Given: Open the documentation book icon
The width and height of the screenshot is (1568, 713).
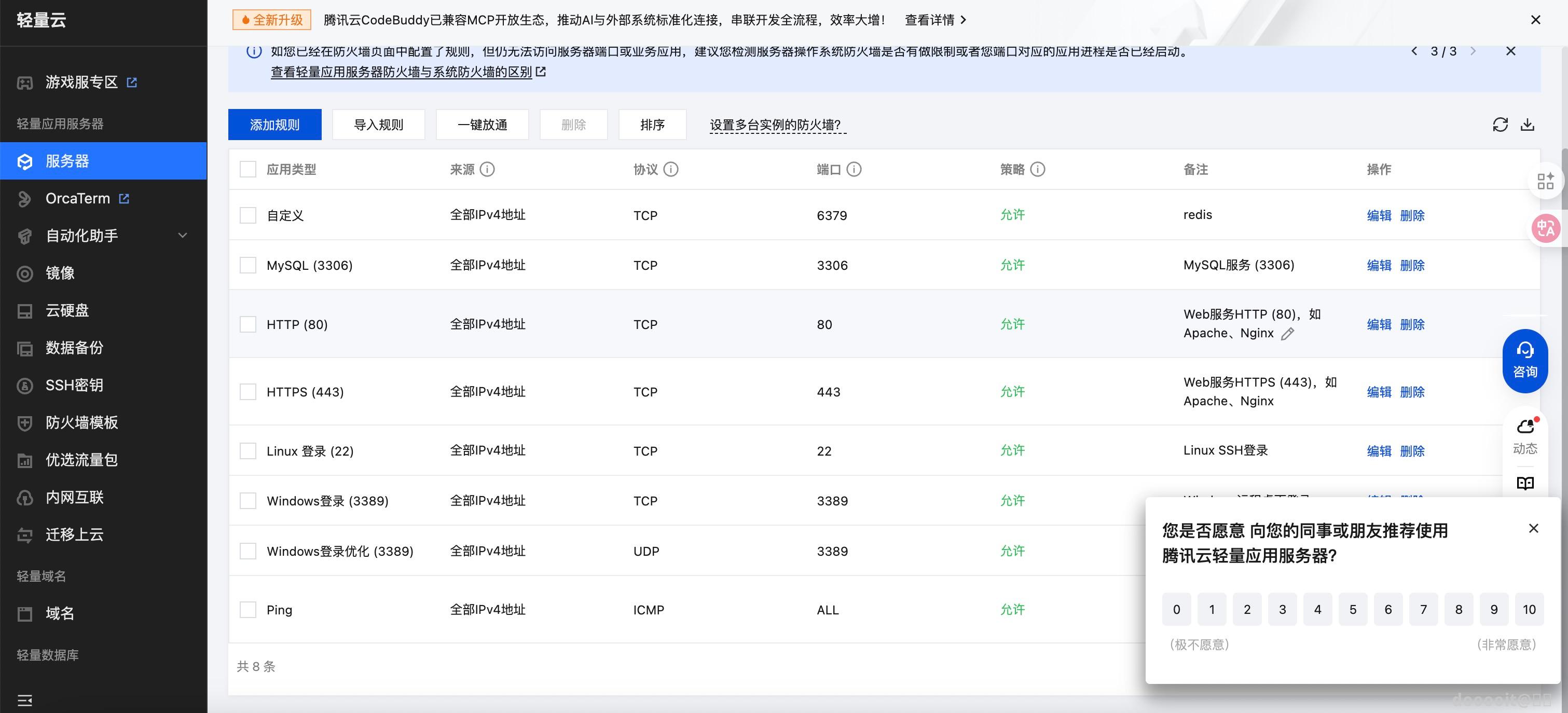Looking at the screenshot, I should point(1526,483).
